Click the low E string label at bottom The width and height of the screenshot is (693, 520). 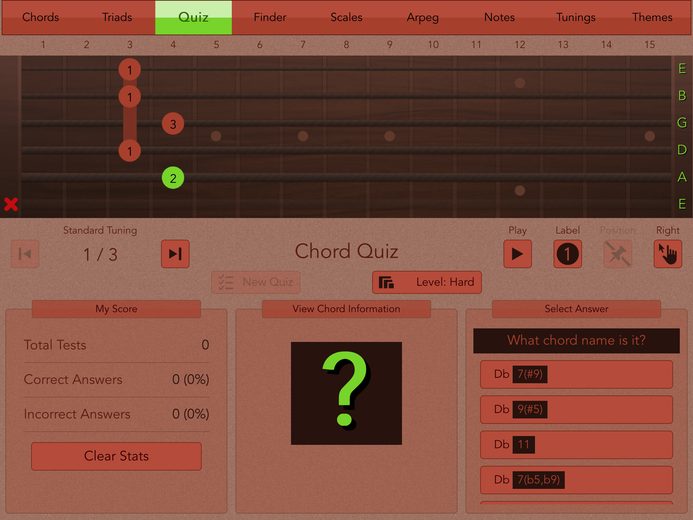coord(682,204)
